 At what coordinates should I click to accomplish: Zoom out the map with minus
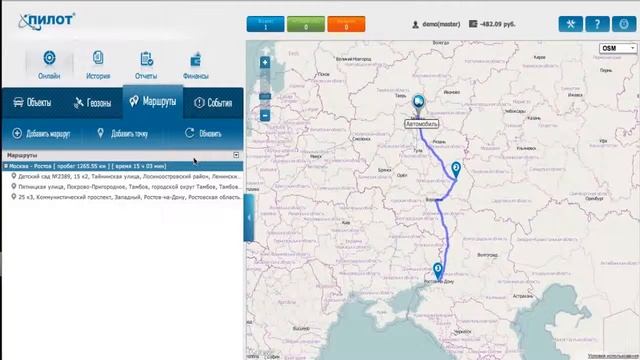click(x=265, y=116)
